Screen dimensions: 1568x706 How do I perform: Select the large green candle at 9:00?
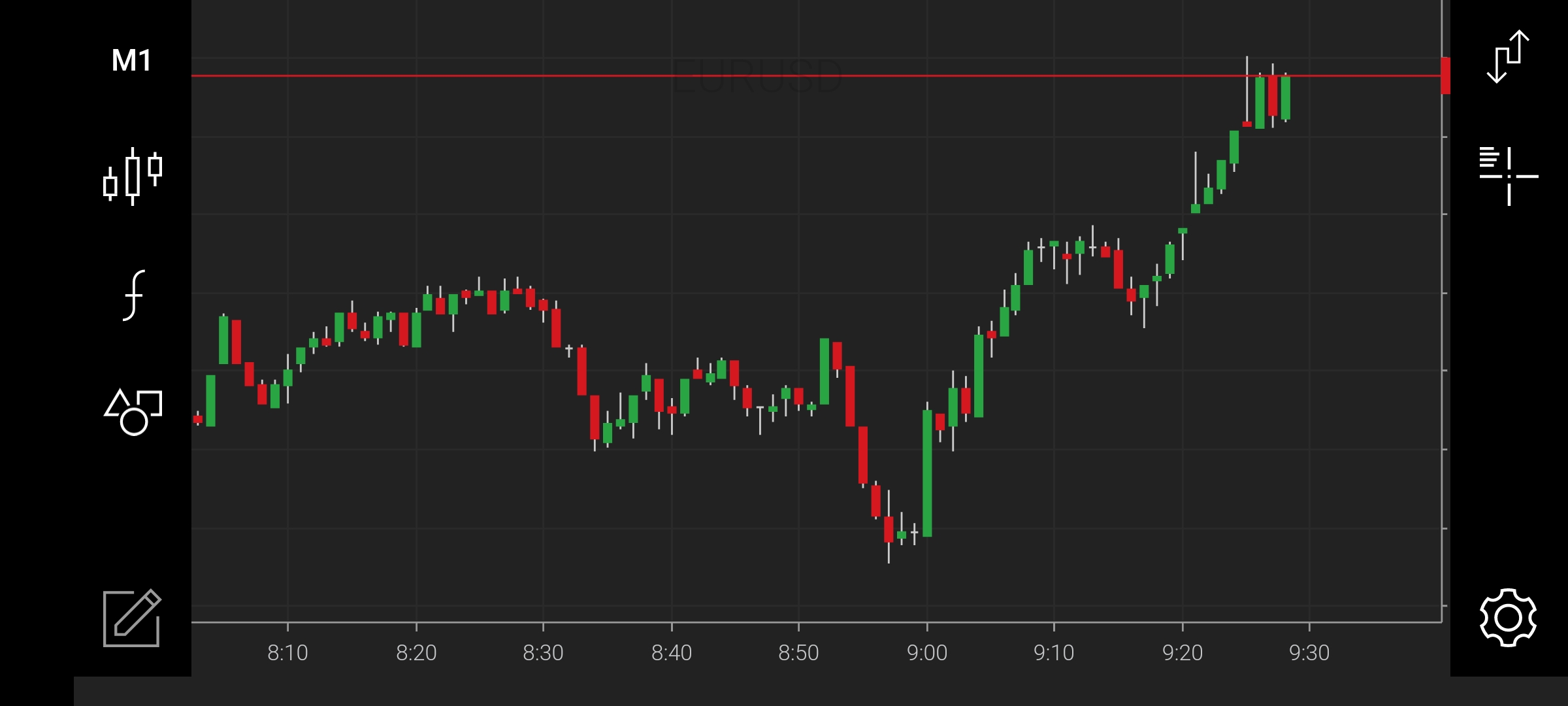(927, 473)
